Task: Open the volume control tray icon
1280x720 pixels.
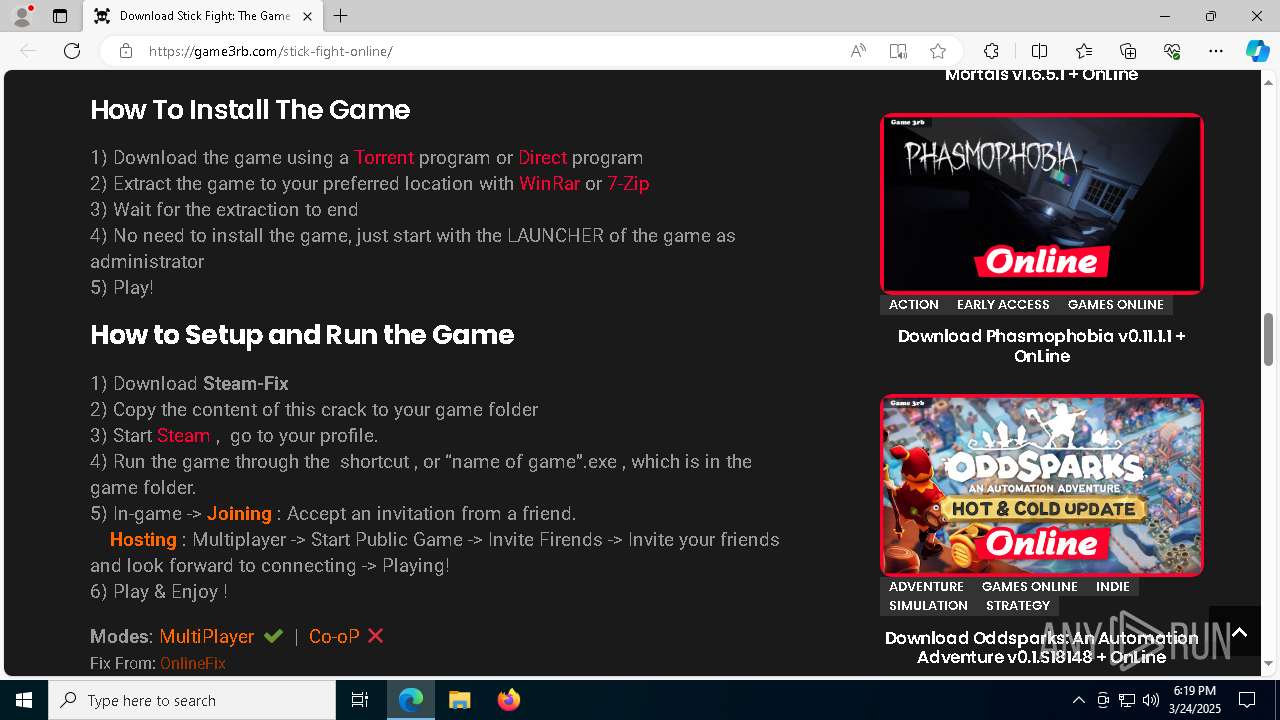Action: click(x=1151, y=700)
